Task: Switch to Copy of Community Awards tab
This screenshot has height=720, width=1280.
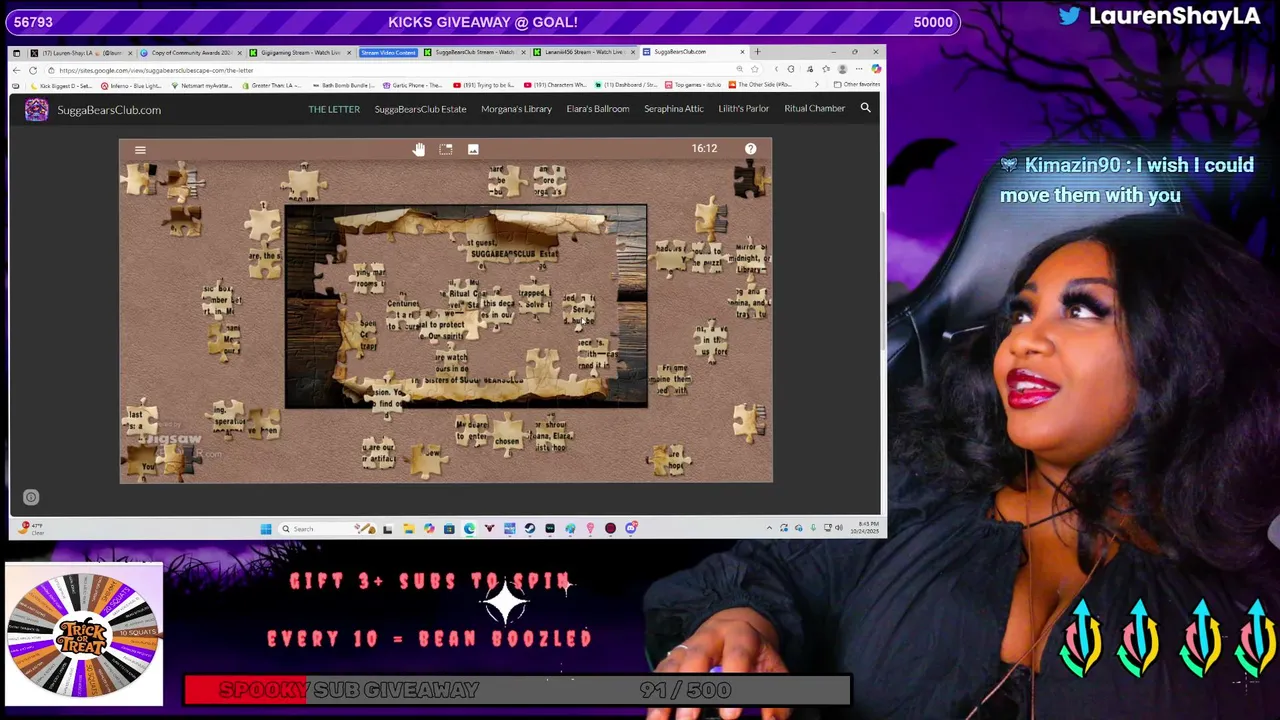Action: [x=190, y=52]
